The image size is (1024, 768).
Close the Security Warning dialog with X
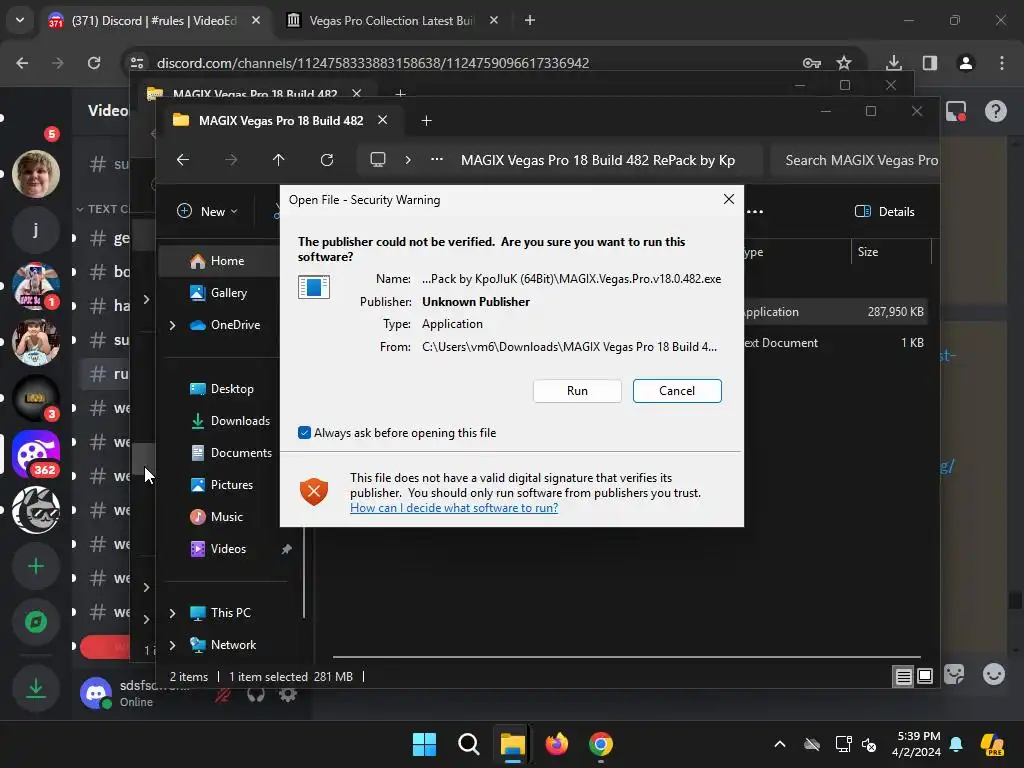click(x=729, y=199)
